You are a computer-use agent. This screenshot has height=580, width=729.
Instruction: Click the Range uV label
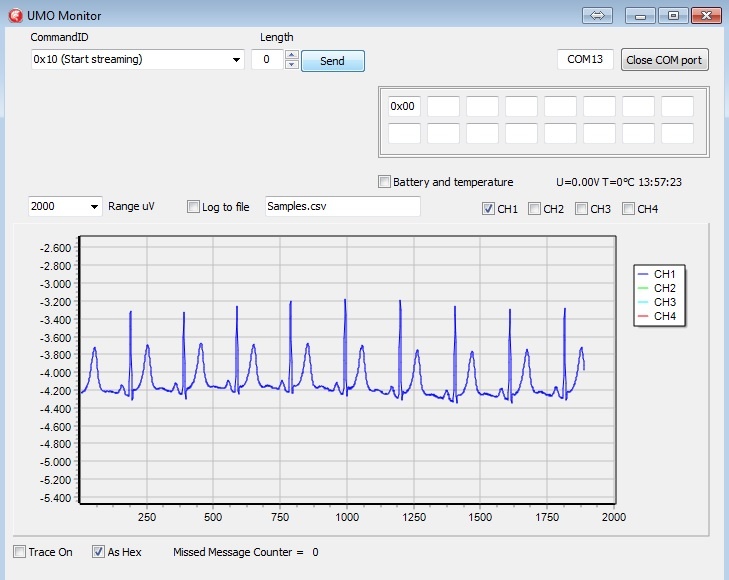click(131, 206)
